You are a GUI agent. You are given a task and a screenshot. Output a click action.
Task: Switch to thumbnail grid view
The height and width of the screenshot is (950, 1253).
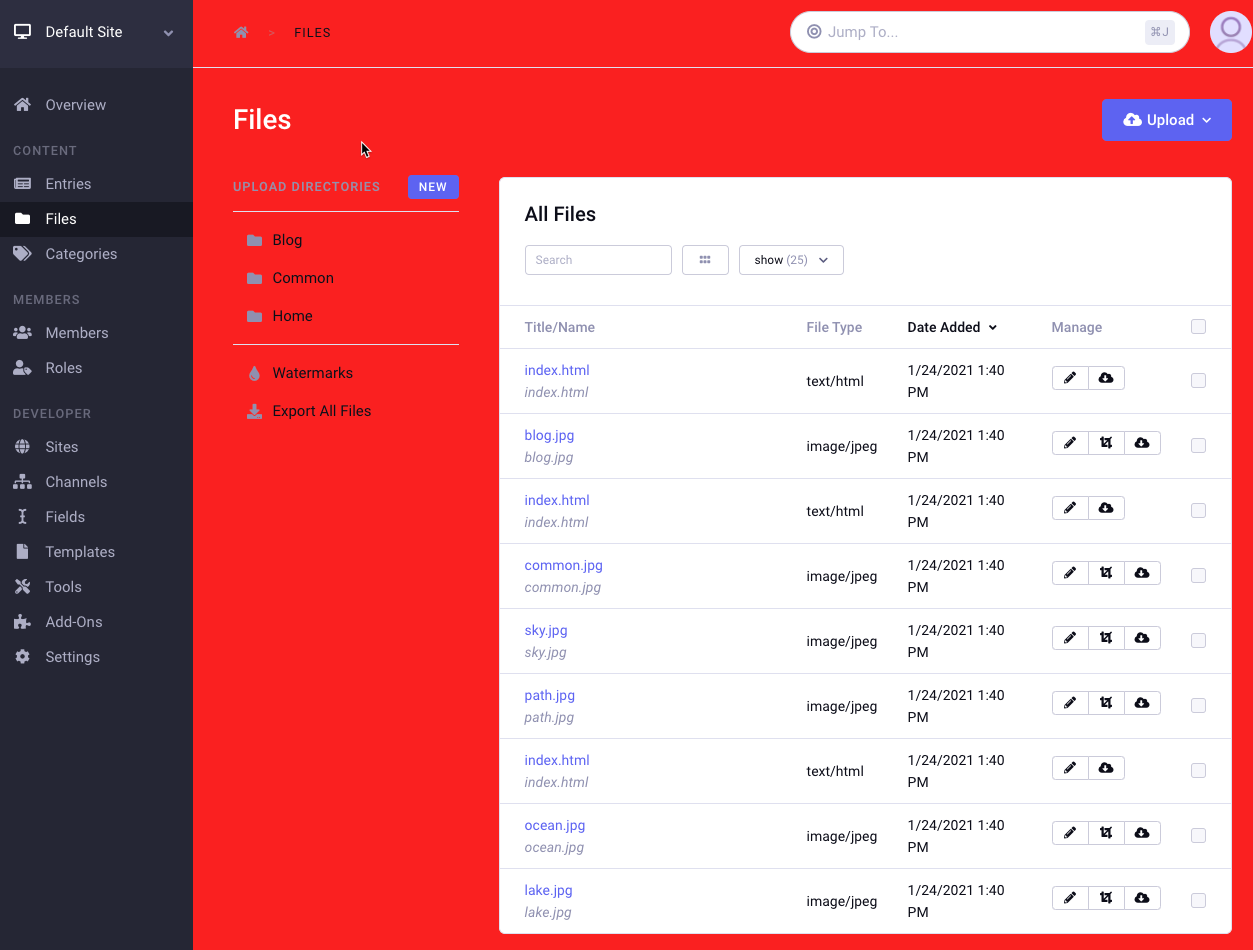pyautogui.click(x=705, y=260)
